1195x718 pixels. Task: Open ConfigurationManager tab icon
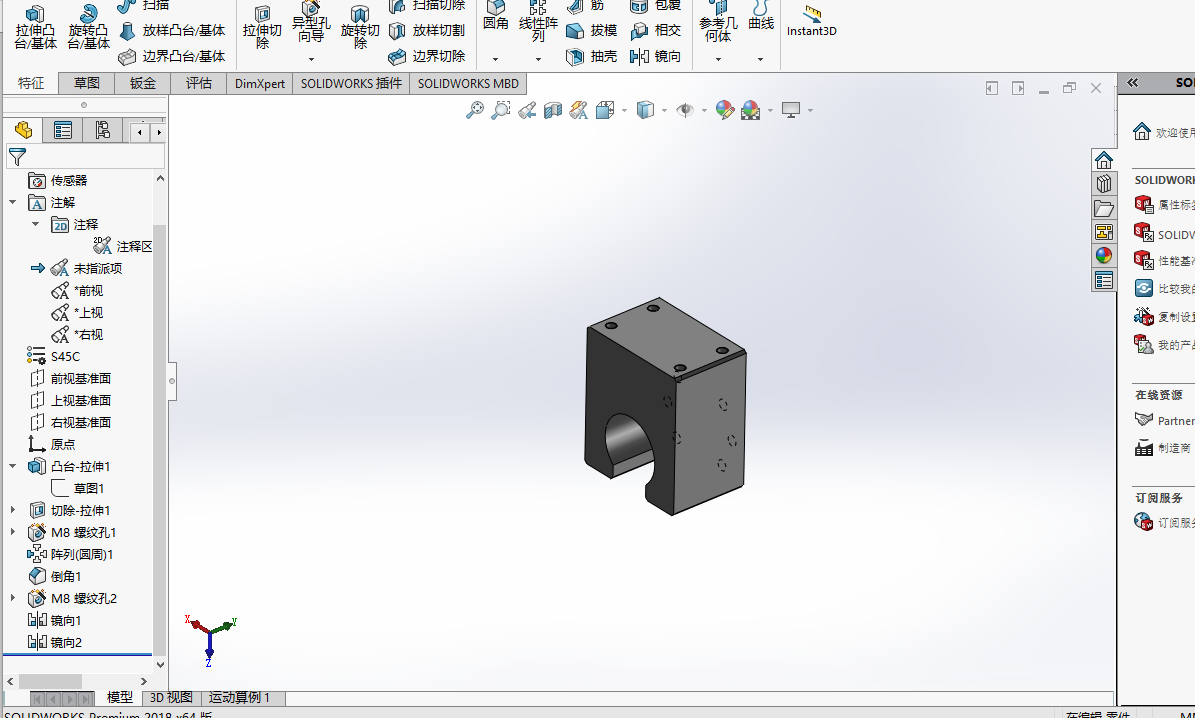(x=102, y=130)
